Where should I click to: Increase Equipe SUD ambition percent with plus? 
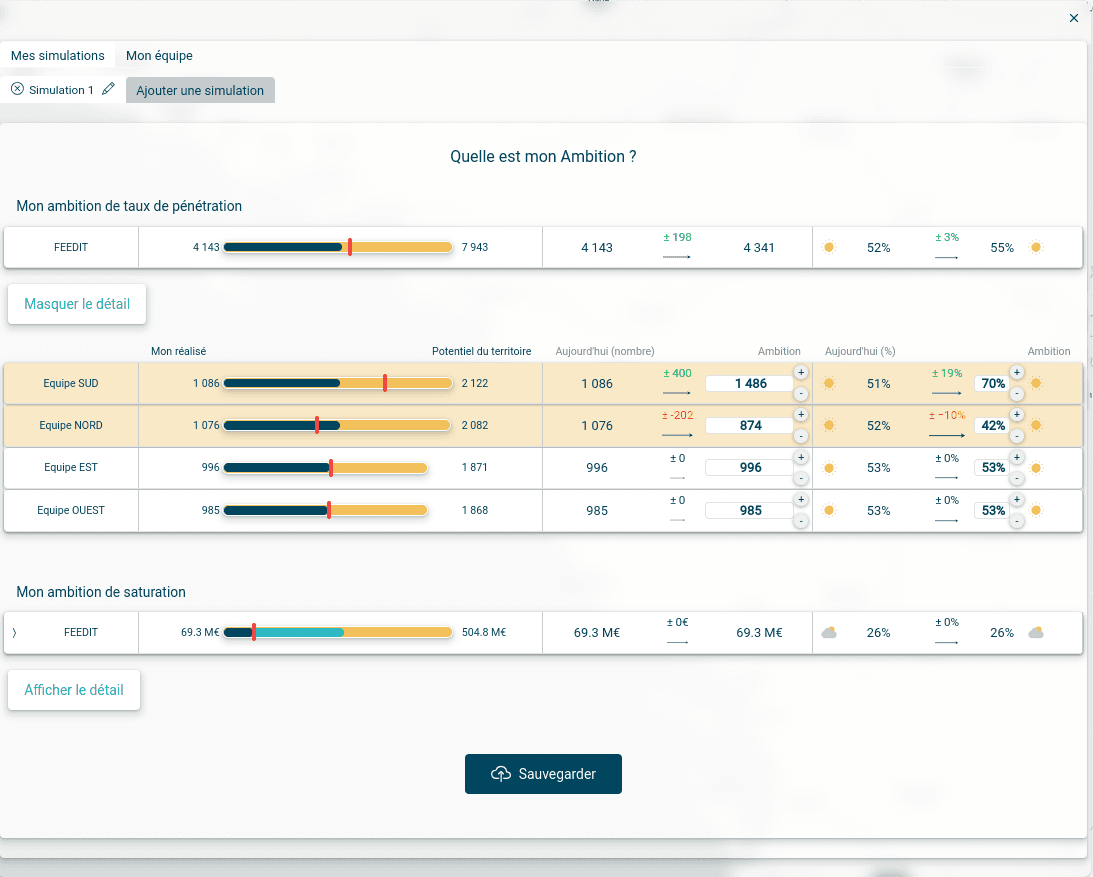tap(1017, 372)
